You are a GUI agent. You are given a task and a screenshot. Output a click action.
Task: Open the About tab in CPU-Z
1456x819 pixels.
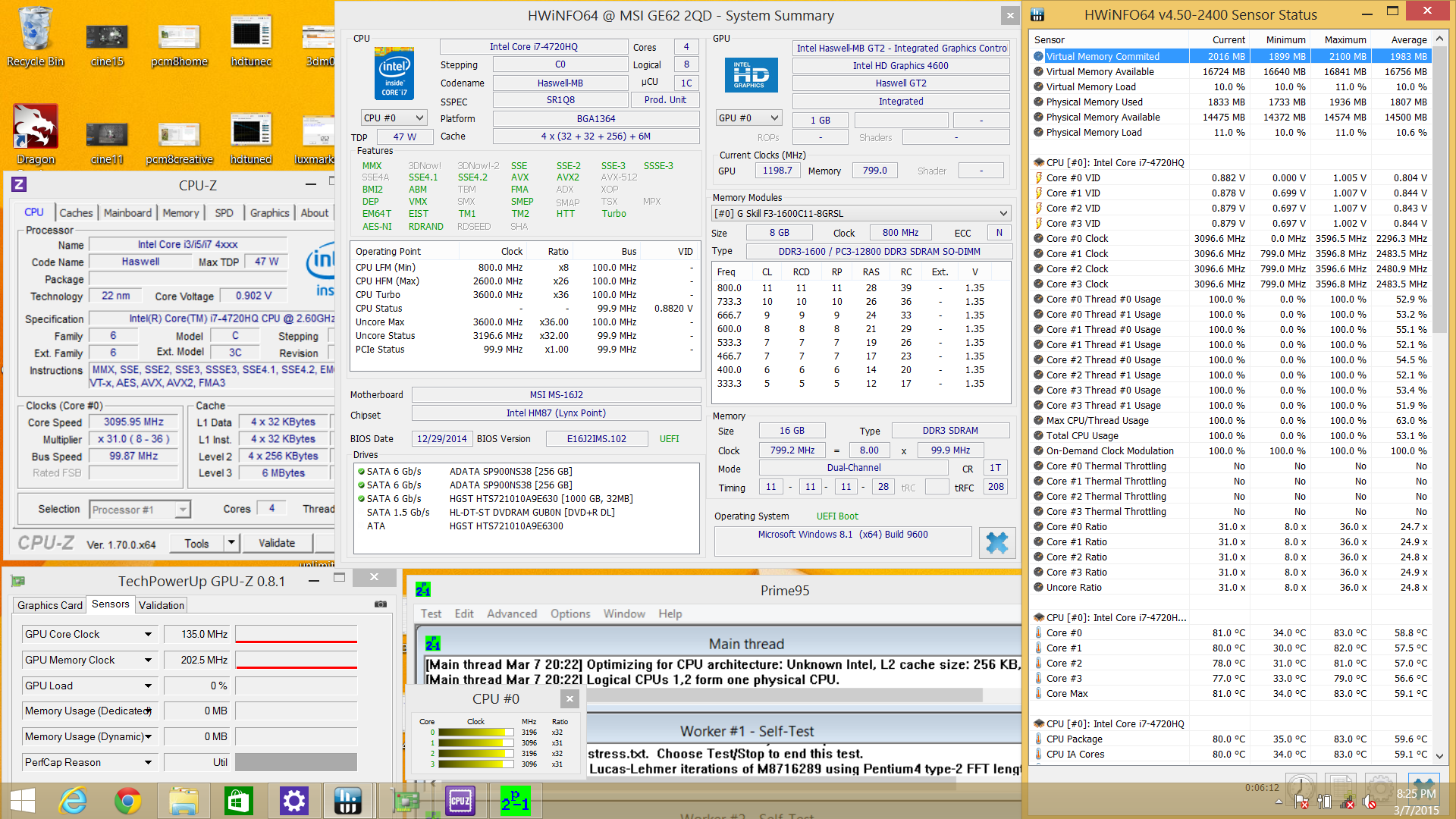[315, 213]
